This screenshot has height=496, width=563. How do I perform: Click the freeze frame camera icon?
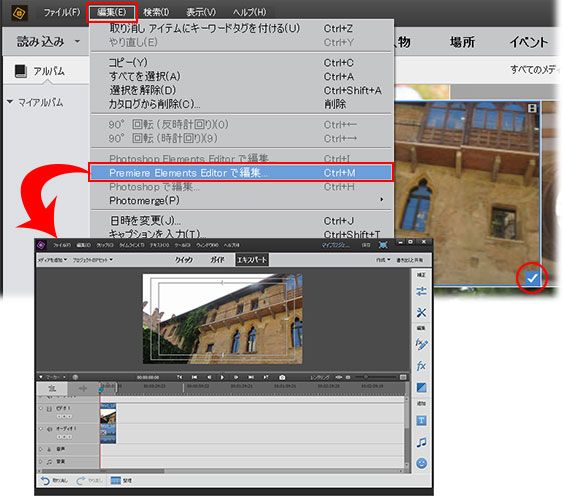click(282, 377)
